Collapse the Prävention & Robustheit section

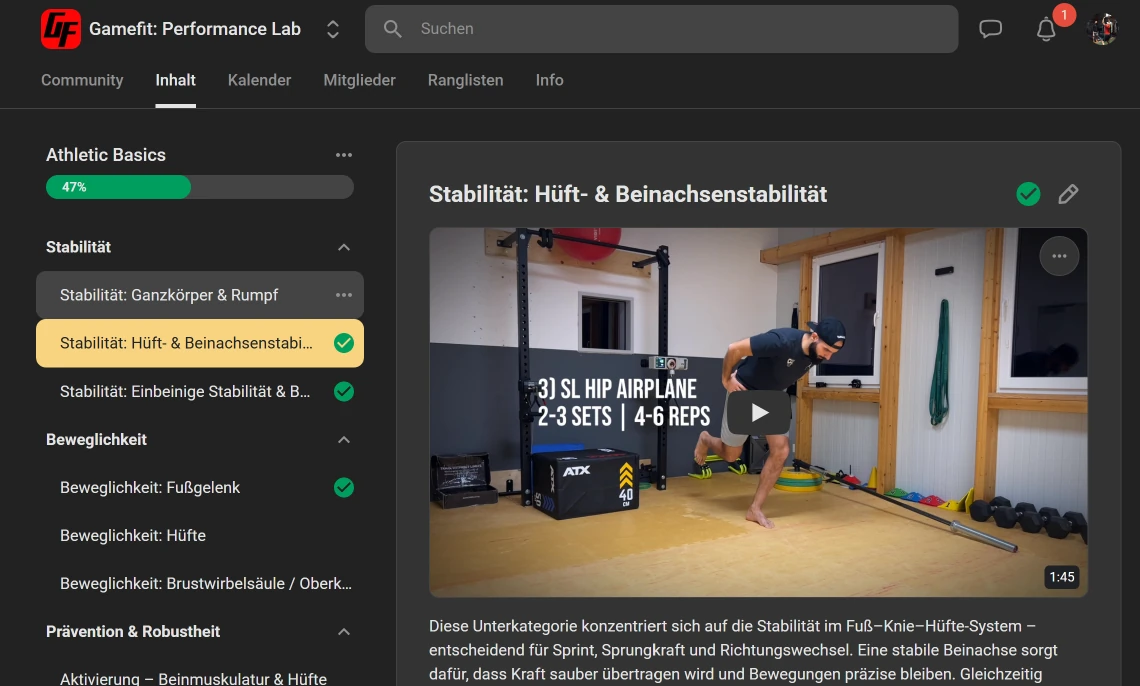(x=344, y=631)
